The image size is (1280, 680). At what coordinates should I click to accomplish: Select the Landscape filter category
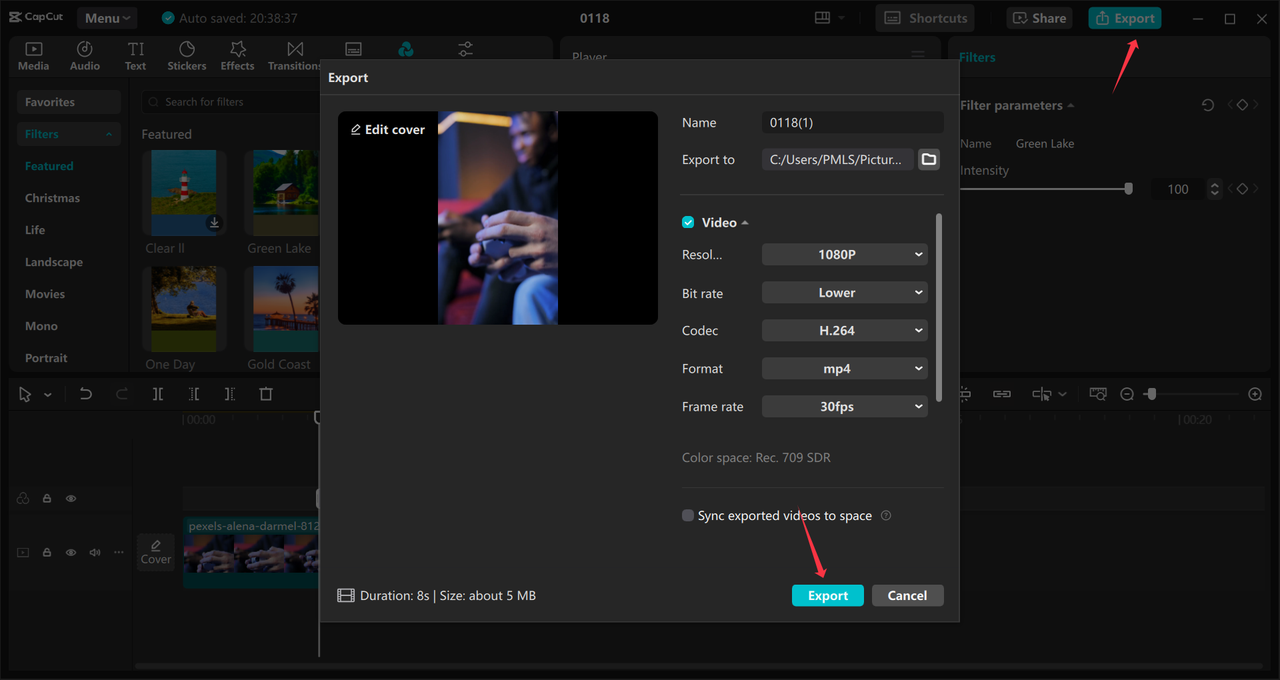click(x=54, y=262)
